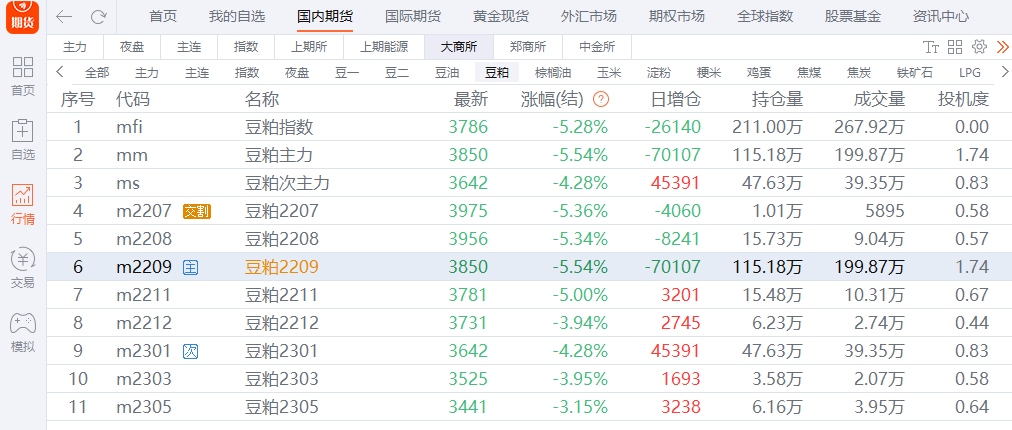The image size is (1012, 430).
Task: Filter by 豆油 category
Action: pos(447,72)
